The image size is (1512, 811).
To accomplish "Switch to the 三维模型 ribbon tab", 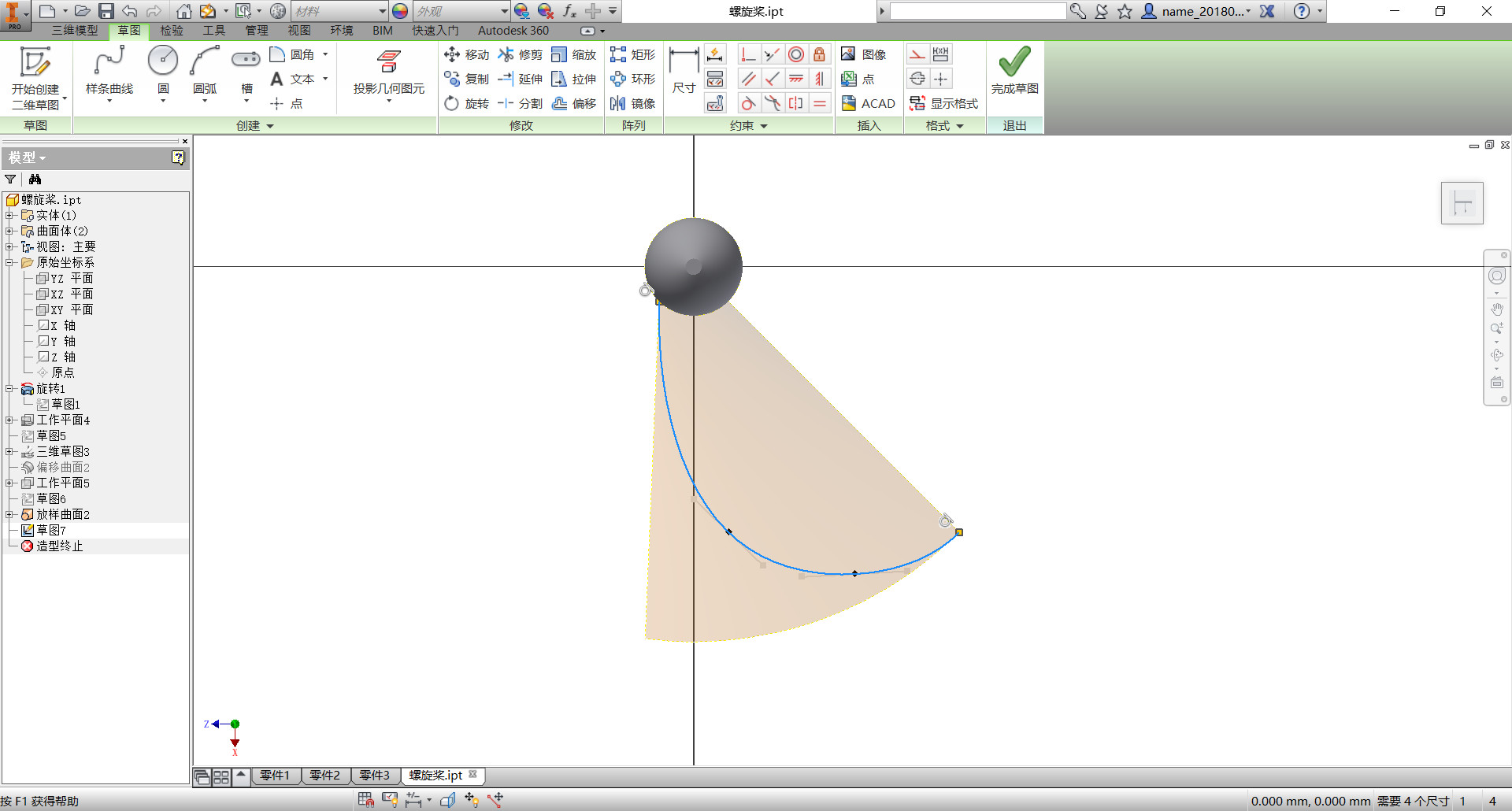I will (75, 30).
